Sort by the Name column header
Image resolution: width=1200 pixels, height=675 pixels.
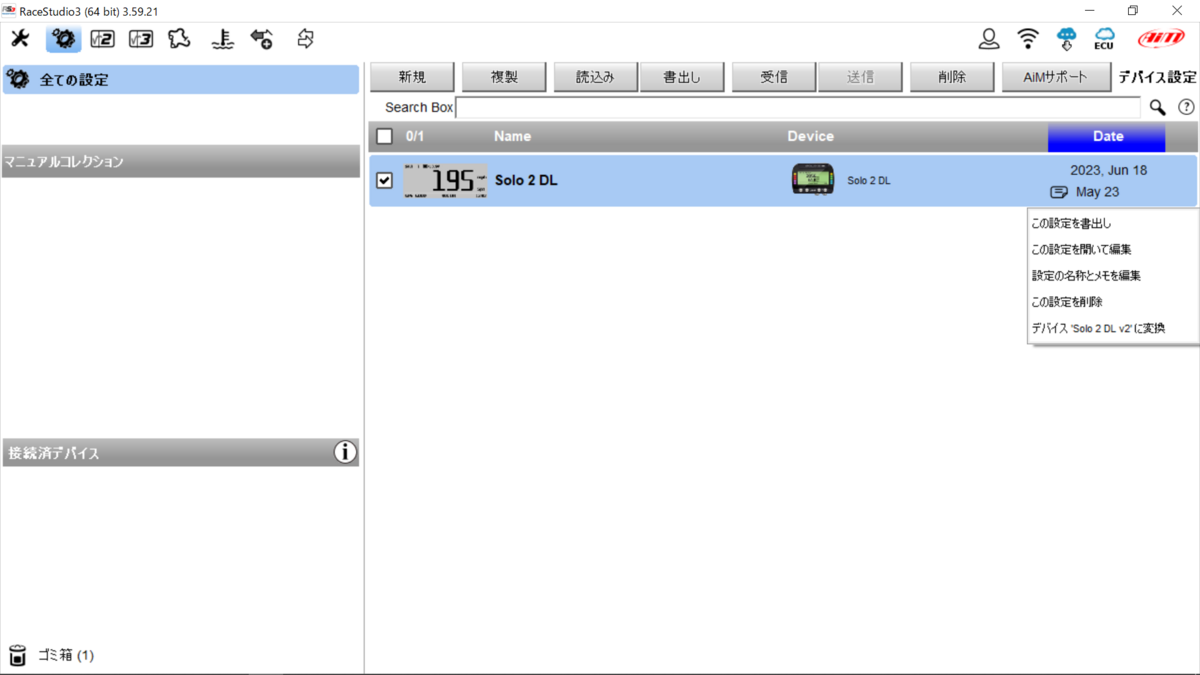click(512, 136)
